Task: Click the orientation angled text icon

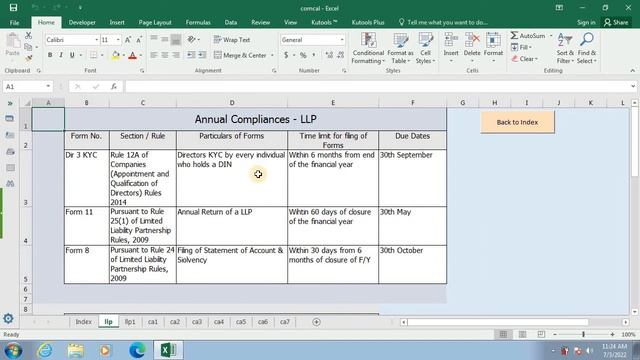Action: [191, 40]
